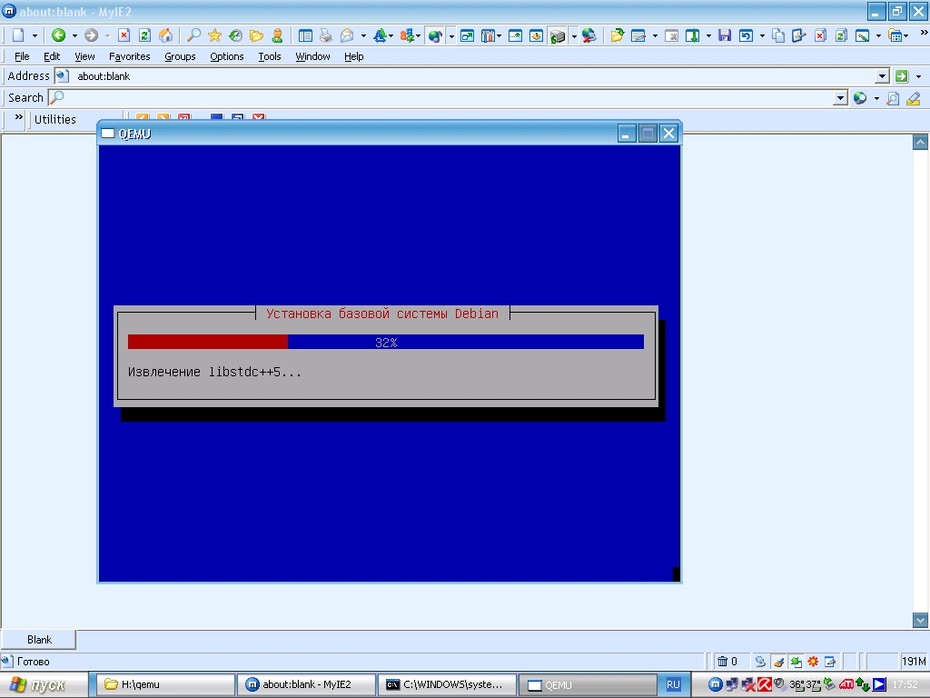This screenshot has height=698, width=930.
Task: Click the green Go arrow button
Action: click(902, 76)
